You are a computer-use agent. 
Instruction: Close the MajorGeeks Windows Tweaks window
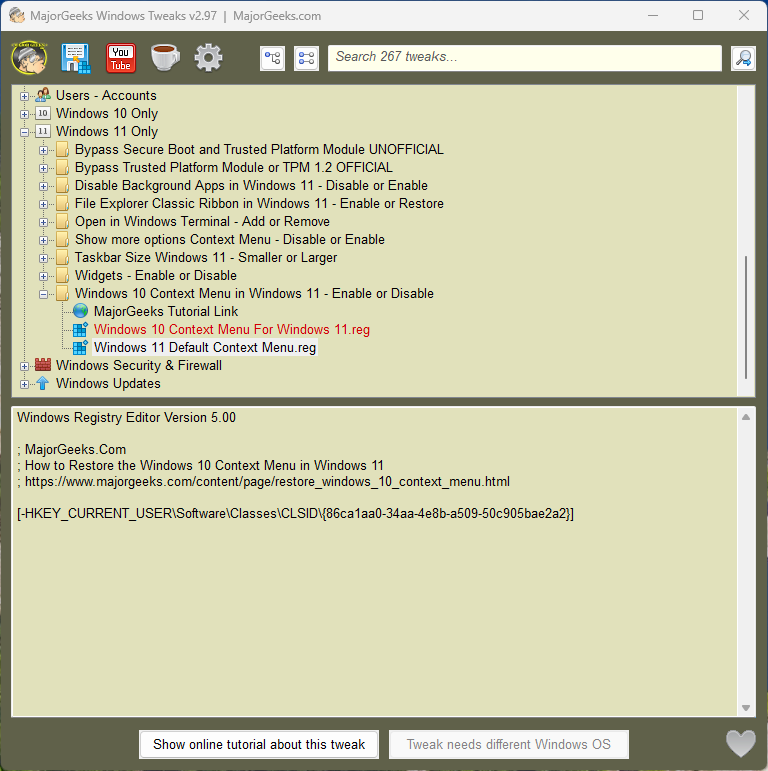point(743,15)
